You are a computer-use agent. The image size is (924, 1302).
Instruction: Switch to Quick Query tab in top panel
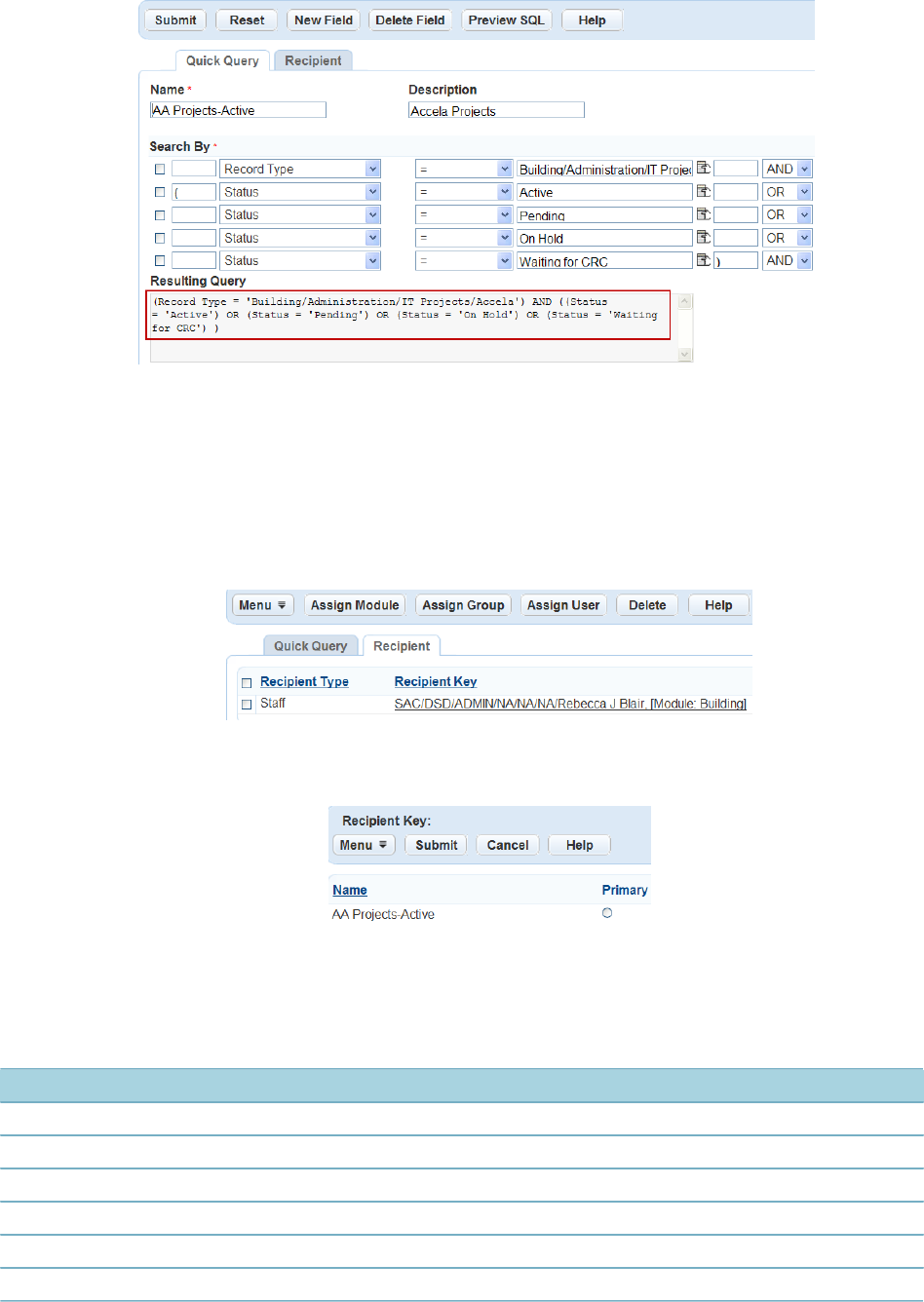pyautogui.click(x=222, y=60)
